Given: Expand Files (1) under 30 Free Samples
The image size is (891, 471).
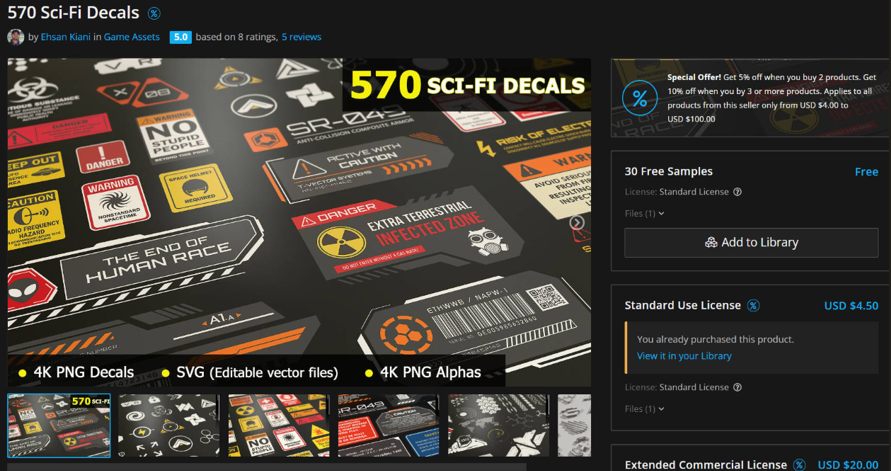Looking at the screenshot, I should [644, 214].
